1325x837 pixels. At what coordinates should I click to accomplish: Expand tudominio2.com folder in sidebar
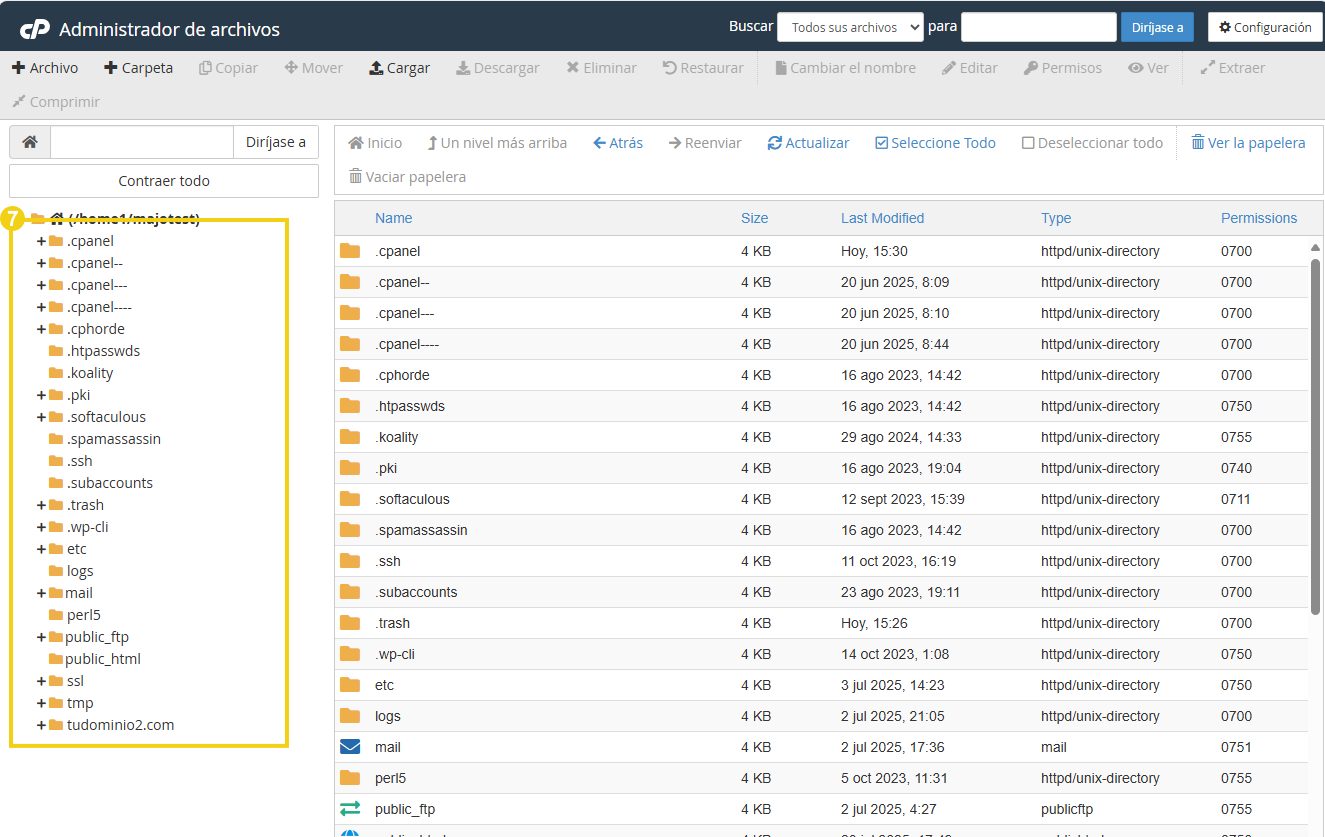pos(42,725)
